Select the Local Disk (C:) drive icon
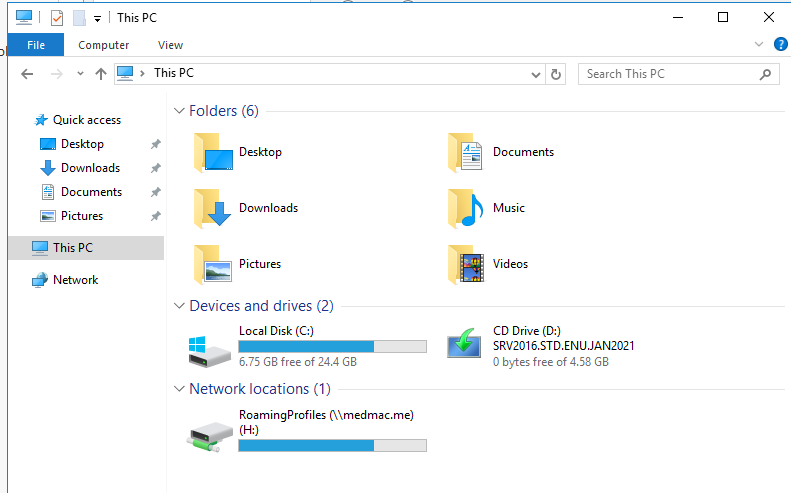This screenshot has width=791, height=493. (210, 352)
